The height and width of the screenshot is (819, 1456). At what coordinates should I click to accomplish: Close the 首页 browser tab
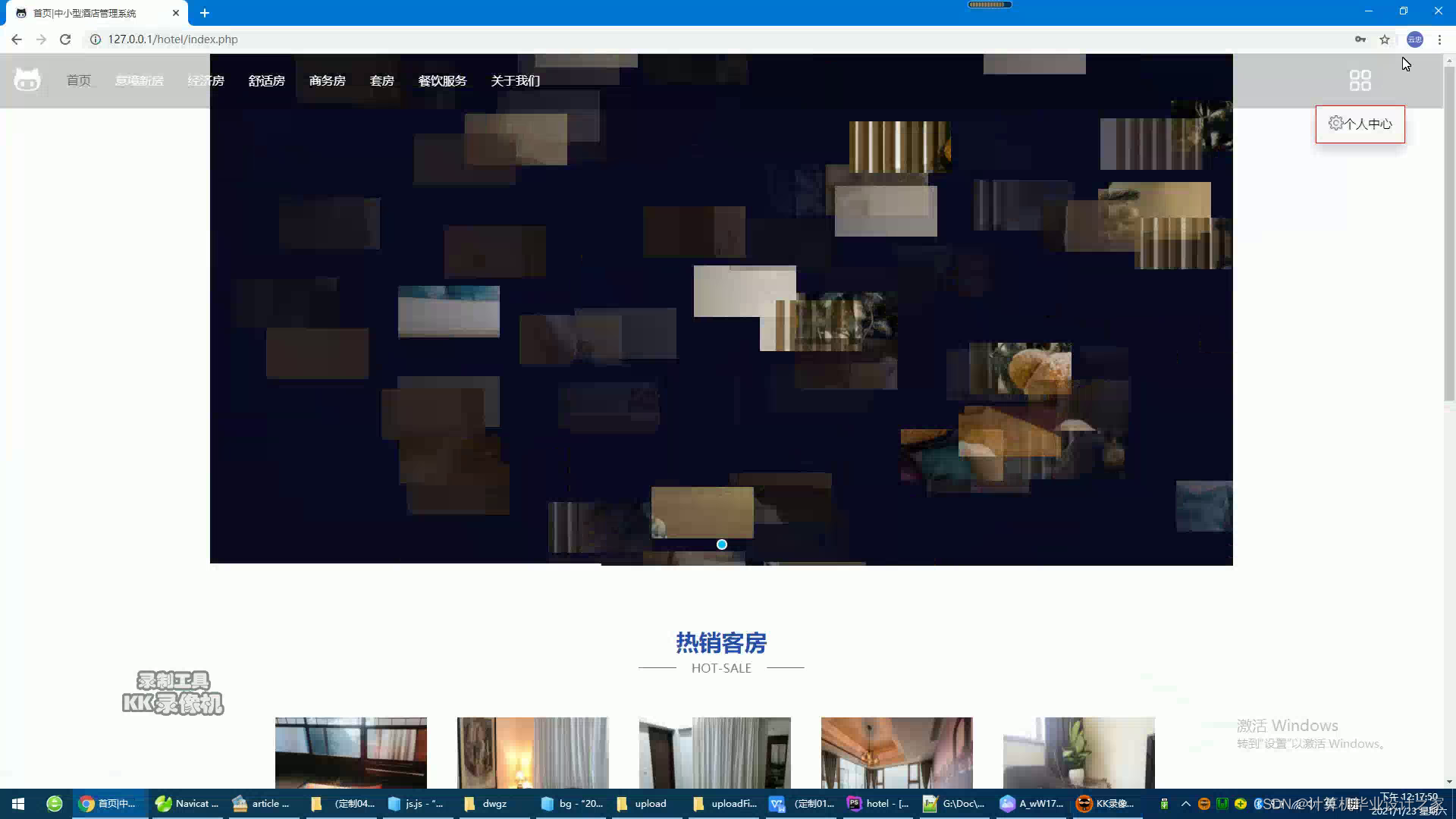coord(176,13)
